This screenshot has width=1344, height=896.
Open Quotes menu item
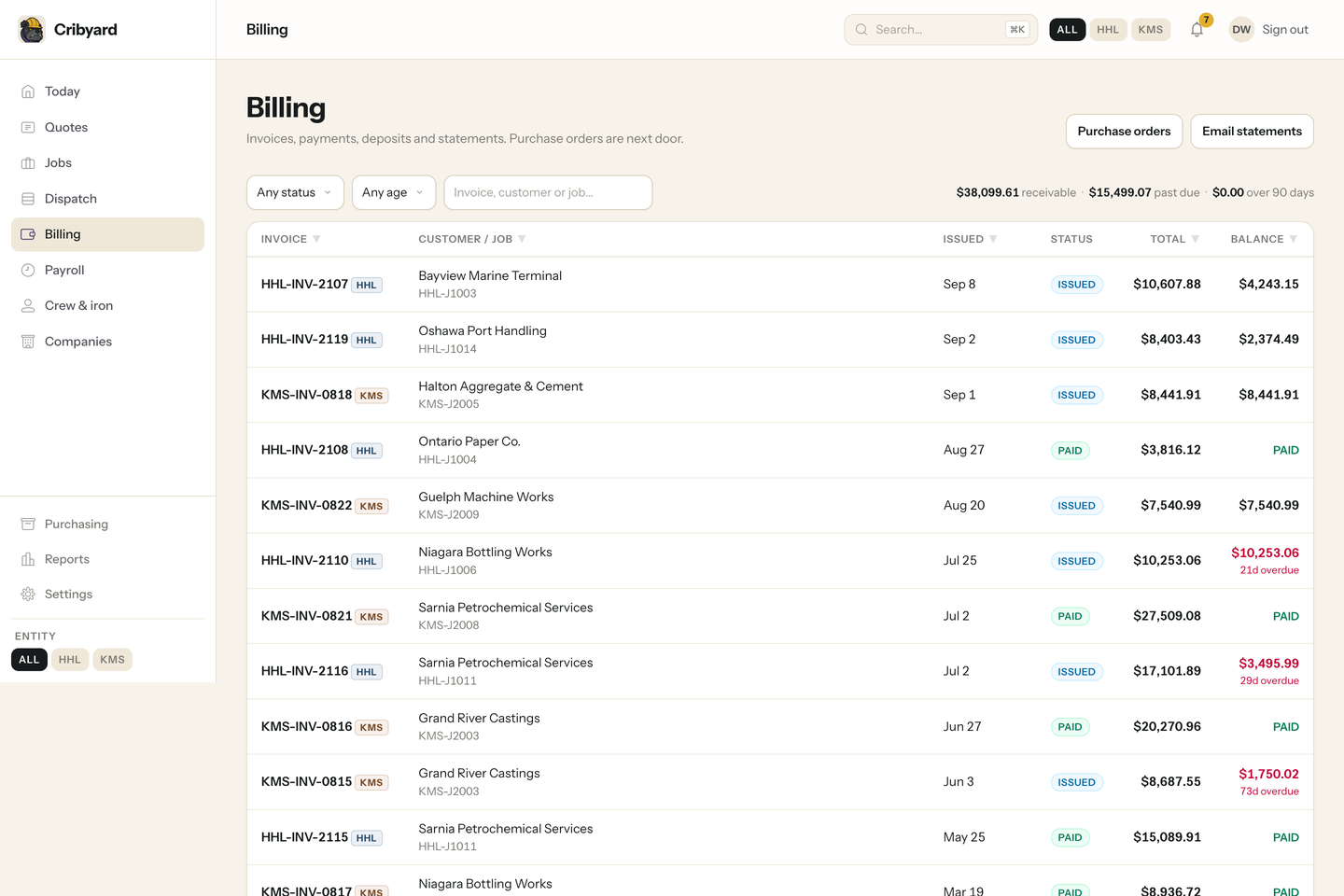(107, 127)
